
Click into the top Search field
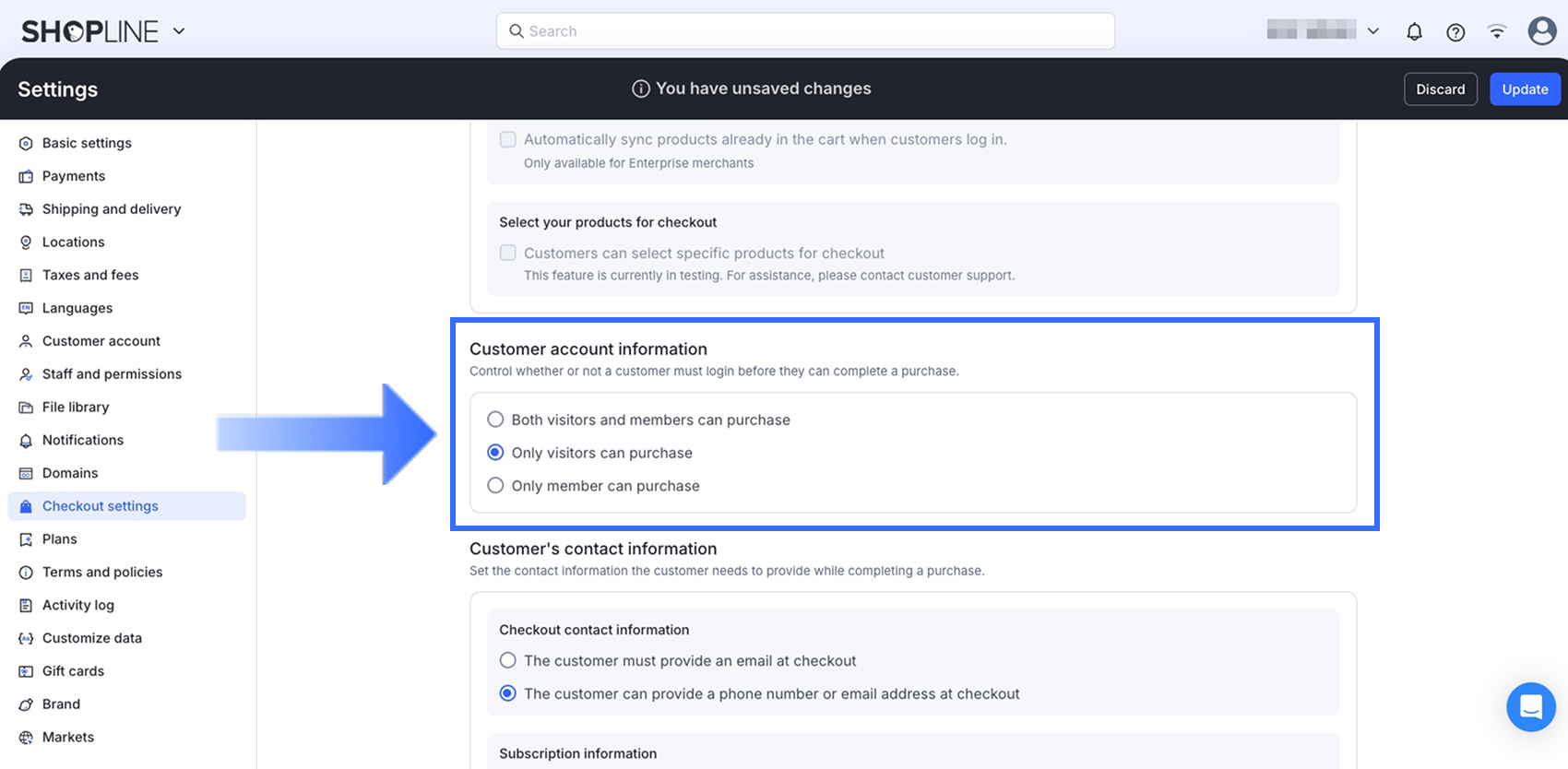(x=805, y=31)
